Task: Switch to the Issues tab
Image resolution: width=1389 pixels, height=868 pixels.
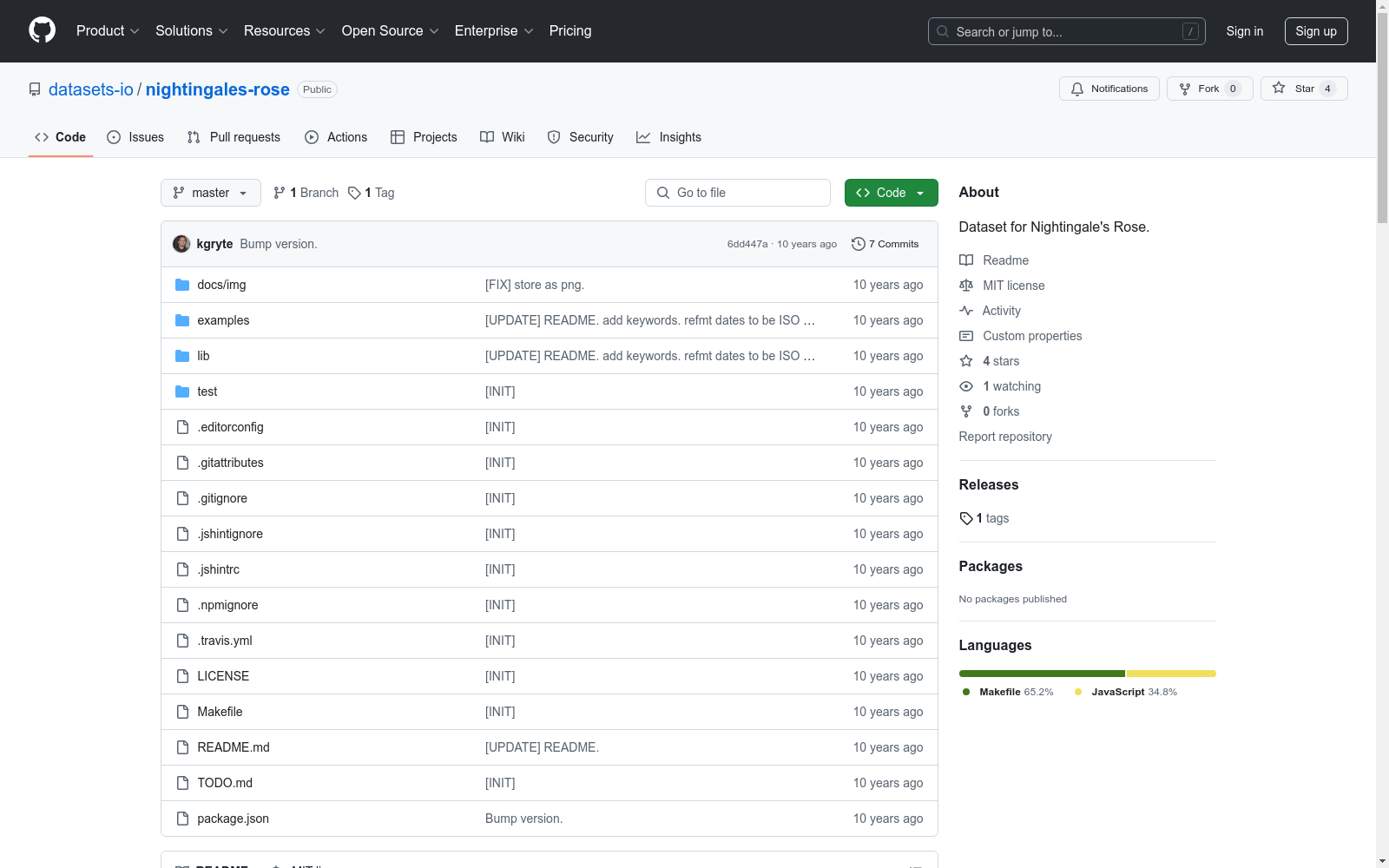Action: click(x=135, y=137)
